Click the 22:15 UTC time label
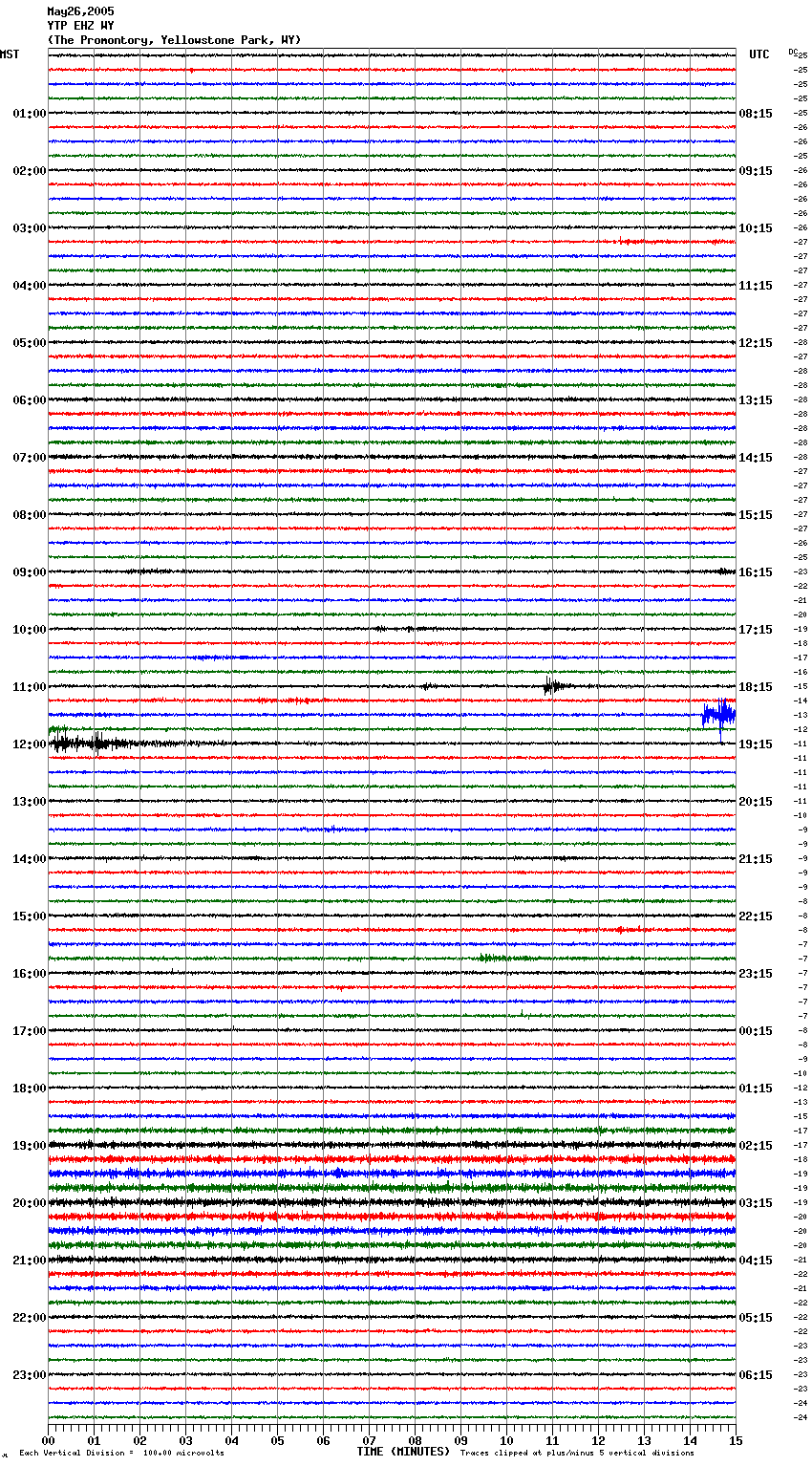The height and width of the screenshot is (1466, 812). 756,916
